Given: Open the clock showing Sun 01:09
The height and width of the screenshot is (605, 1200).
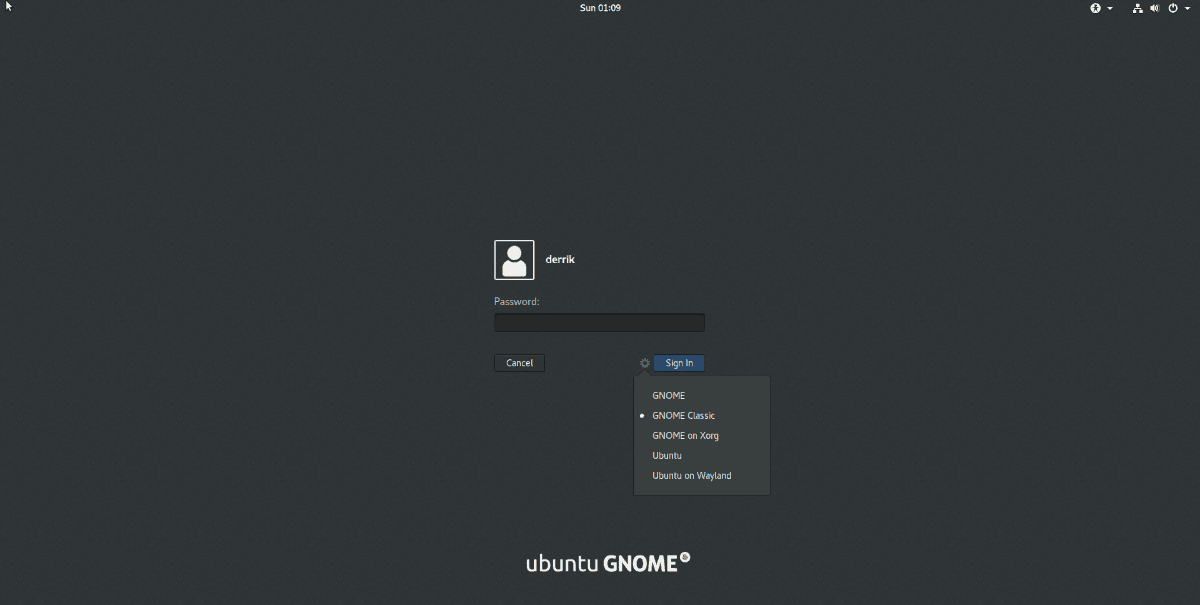Looking at the screenshot, I should click(x=600, y=8).
